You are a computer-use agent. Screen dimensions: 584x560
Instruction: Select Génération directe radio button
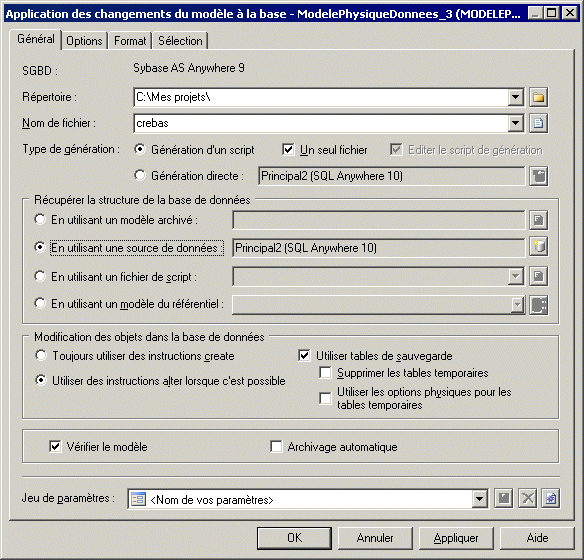140,175
